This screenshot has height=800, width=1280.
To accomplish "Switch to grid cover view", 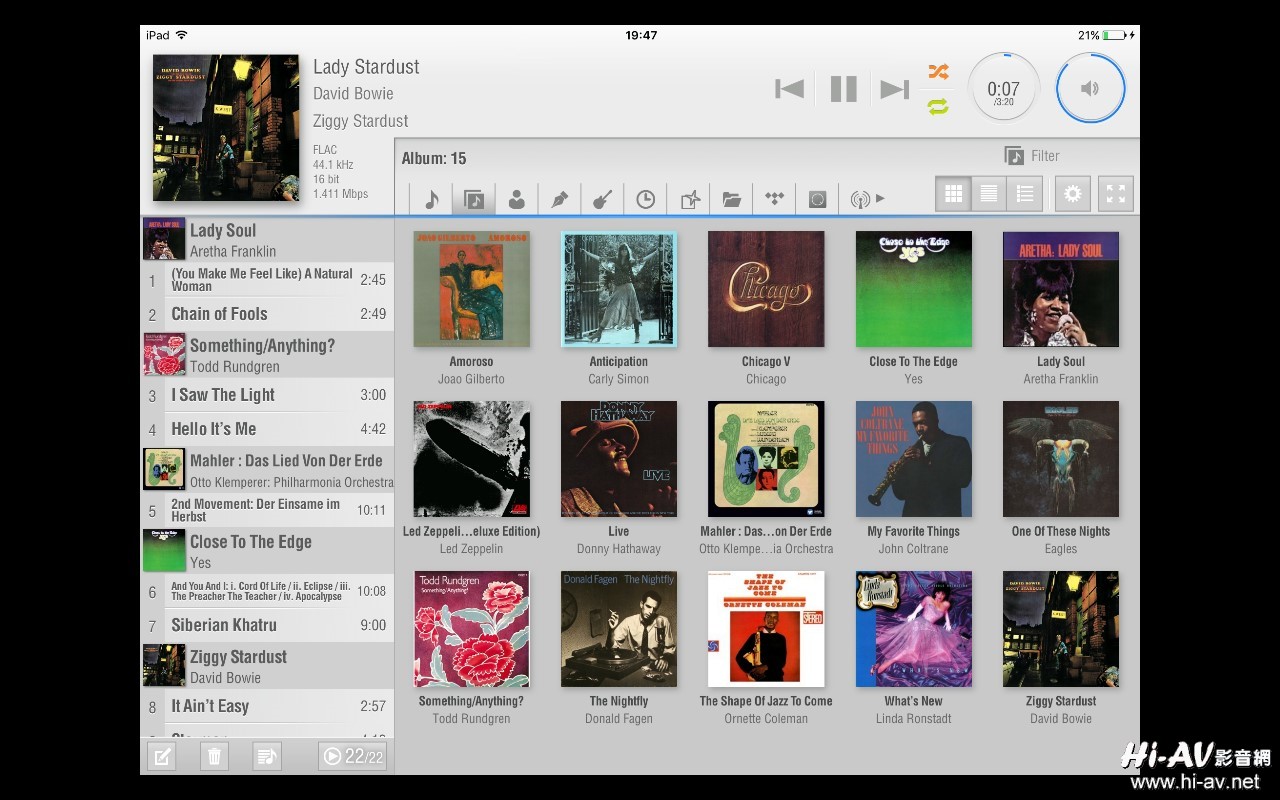I will 953,193.
